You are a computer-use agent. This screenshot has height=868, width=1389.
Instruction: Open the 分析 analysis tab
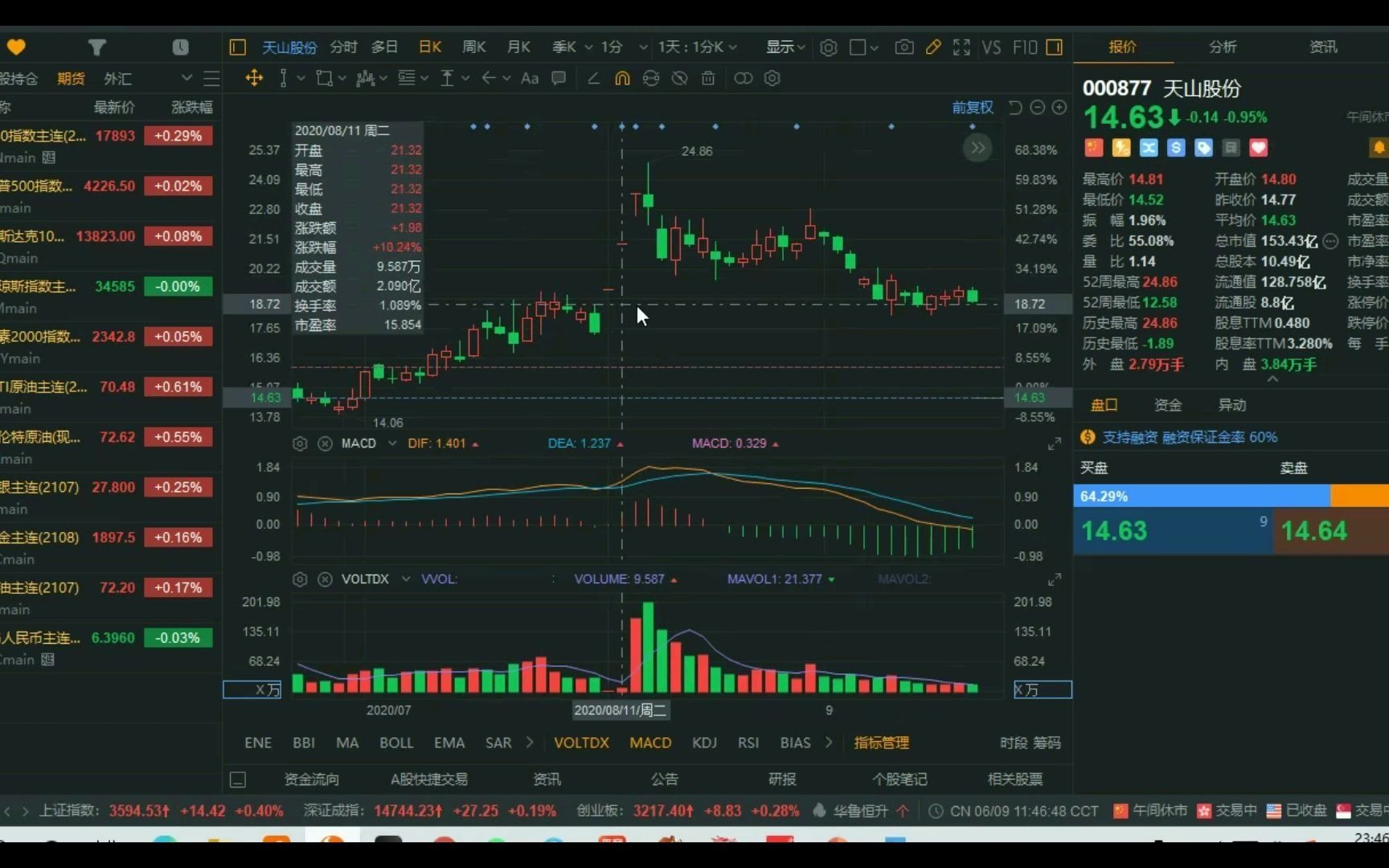(1223, 47)
